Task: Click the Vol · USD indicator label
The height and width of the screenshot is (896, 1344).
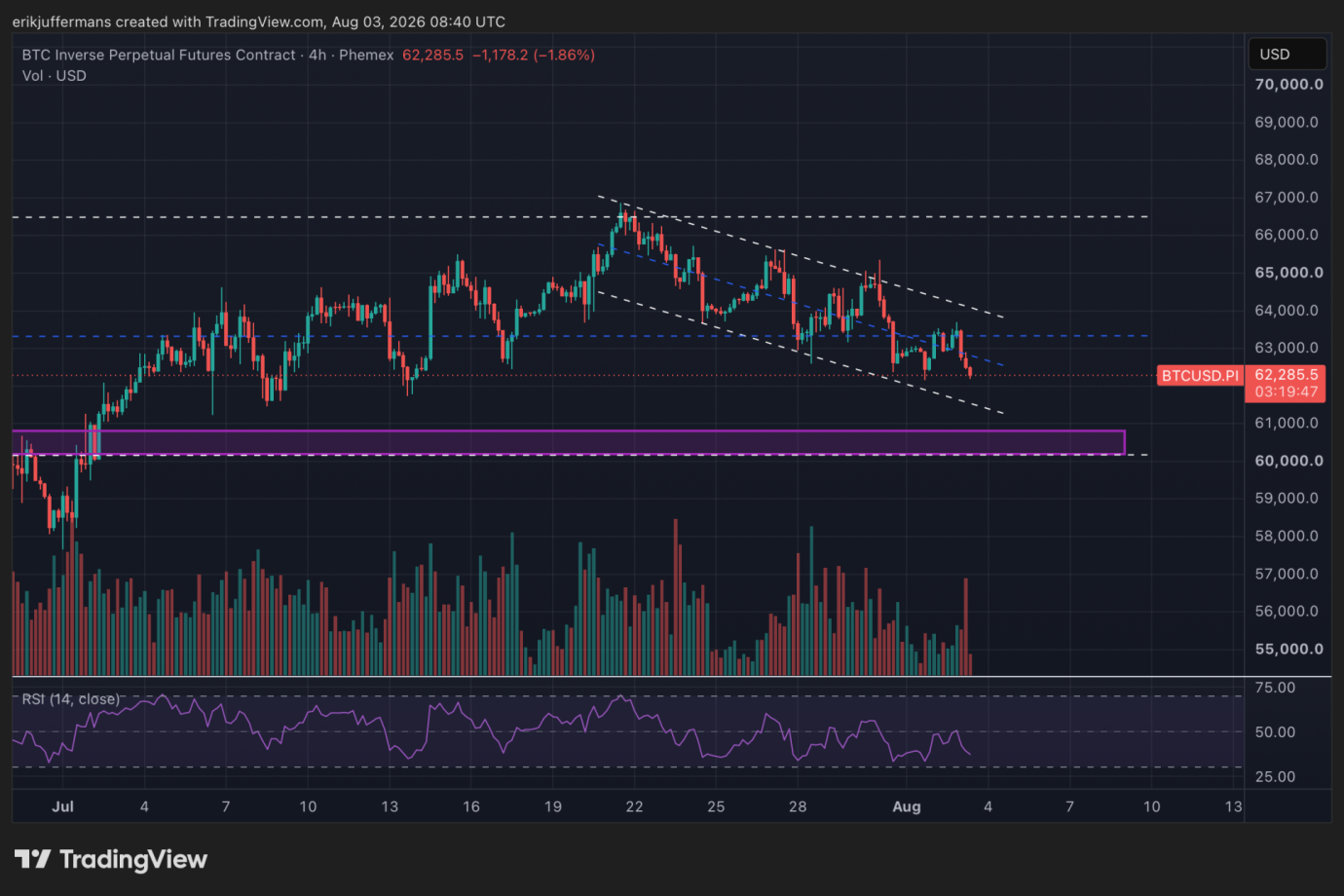Action: pyautogui.click(x=54, y=76)
